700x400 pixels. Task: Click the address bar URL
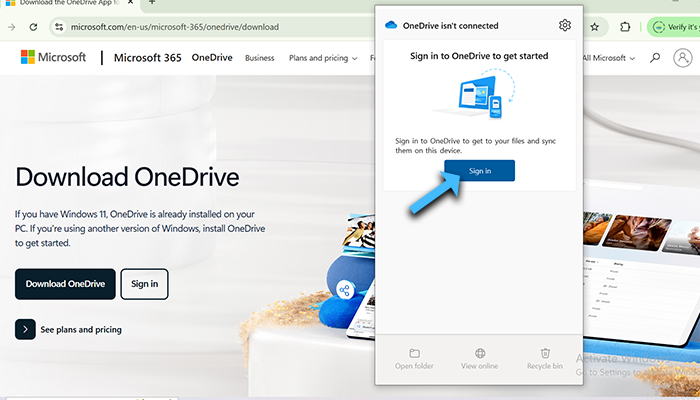coord(175,27)
